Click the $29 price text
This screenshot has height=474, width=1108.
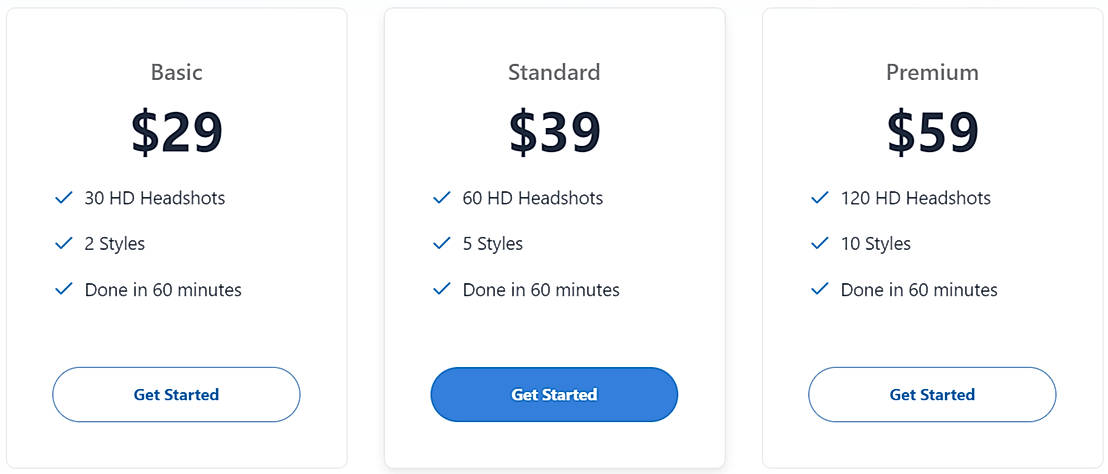point(176,132)
